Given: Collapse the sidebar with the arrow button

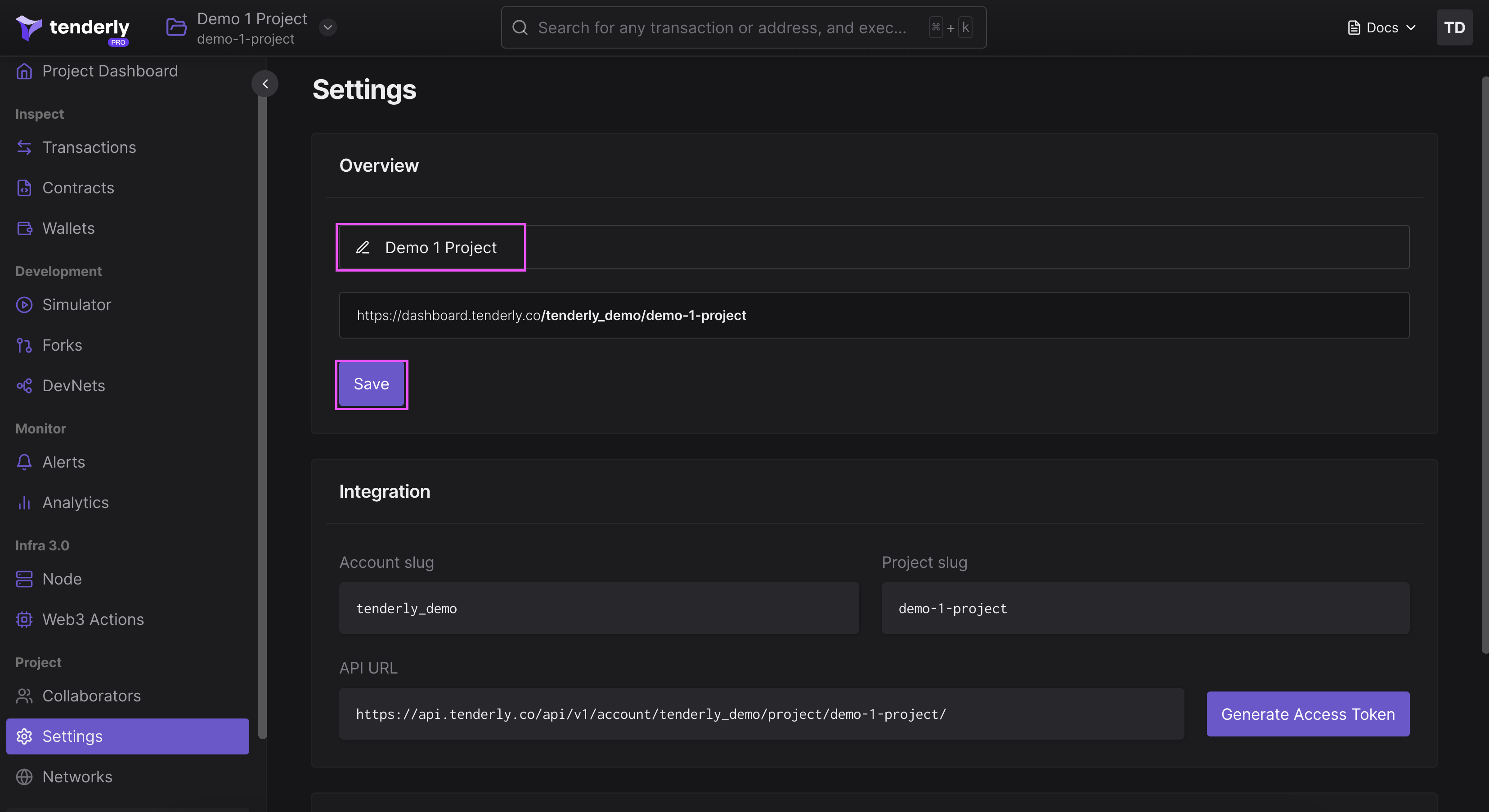Looking at the screenshot, I should pos(265,84).
